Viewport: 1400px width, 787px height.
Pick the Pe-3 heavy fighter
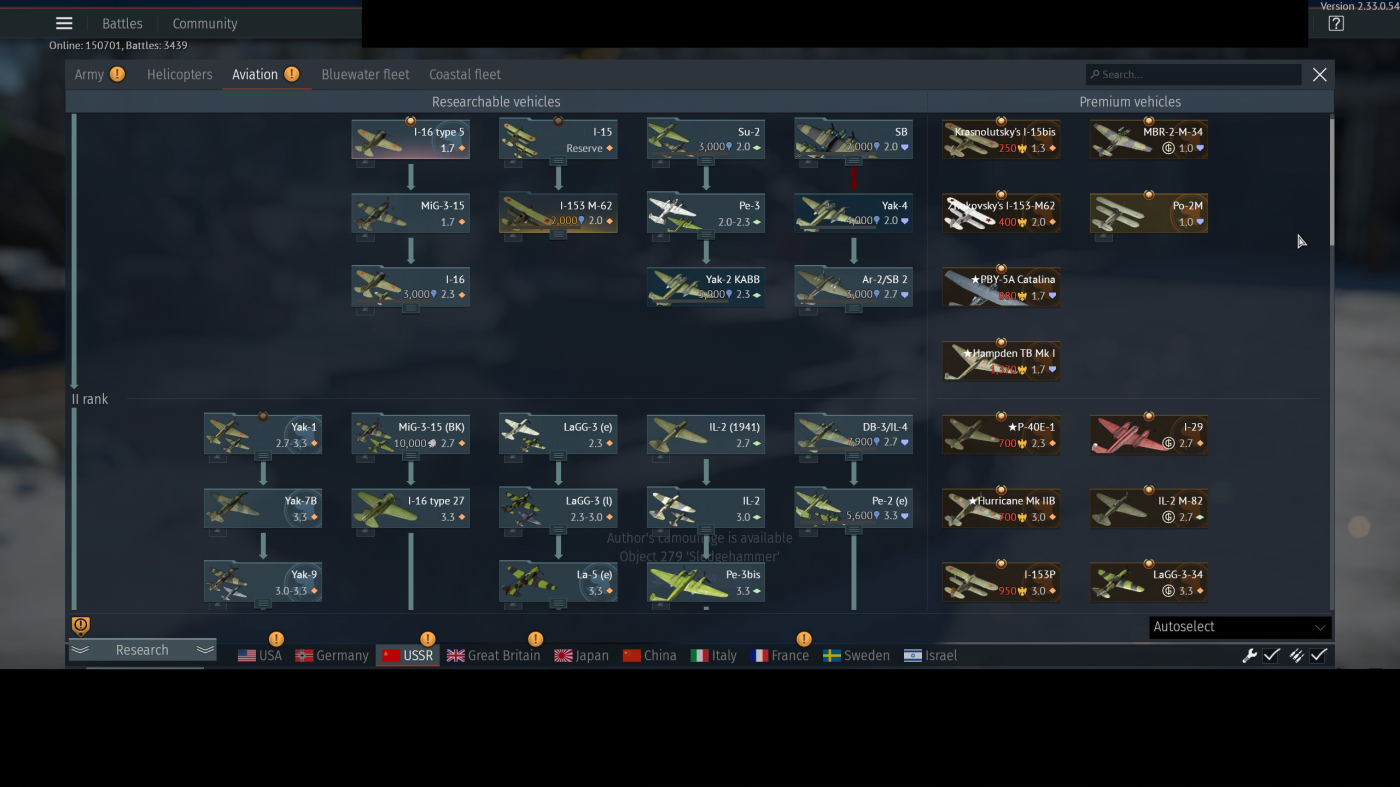(x=706, y=214)
